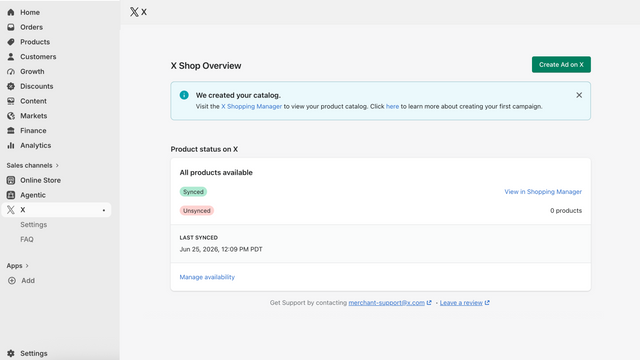Click external link icon after merchant-support email

click(x=429, y=302)
